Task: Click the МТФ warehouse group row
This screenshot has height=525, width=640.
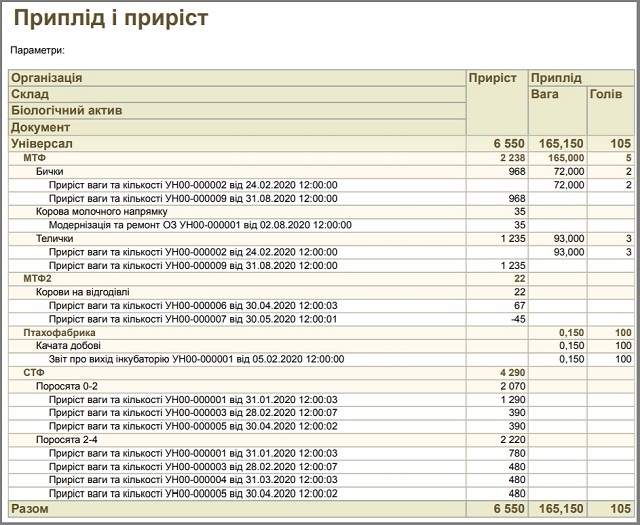Action: click(322, 158)
